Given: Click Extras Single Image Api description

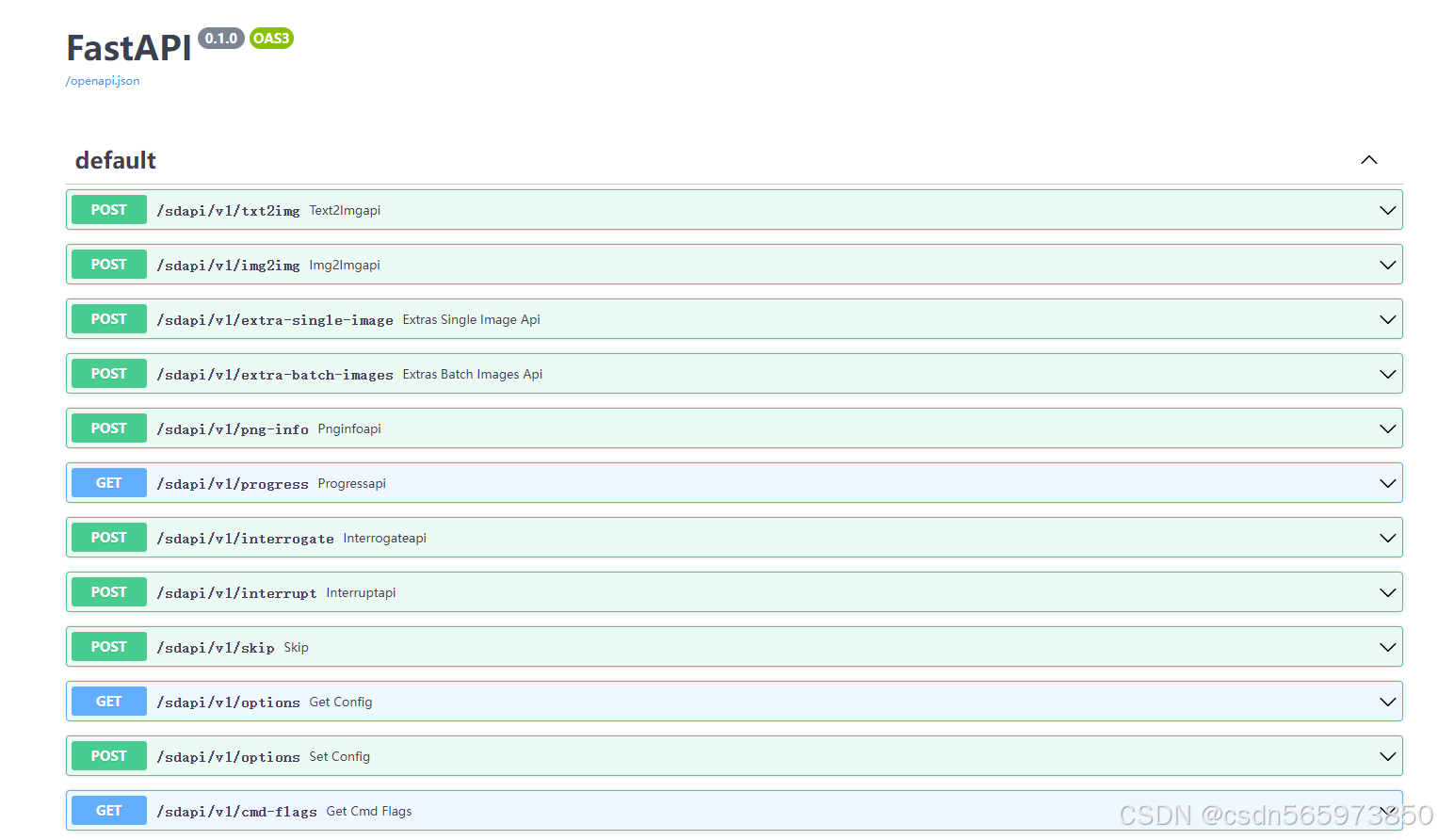Looking at the screenshot, I should coord(472,319).
